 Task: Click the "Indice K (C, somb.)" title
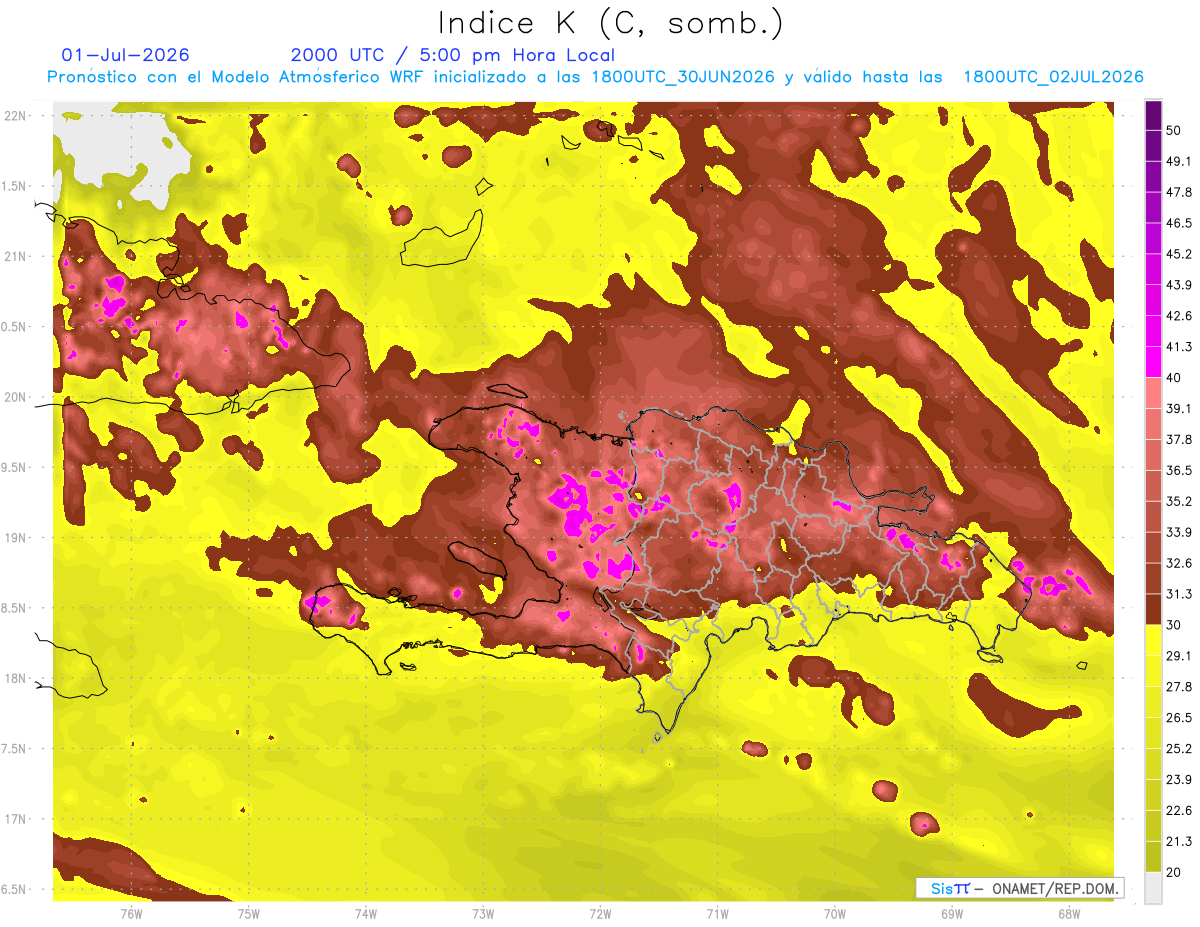611,23
